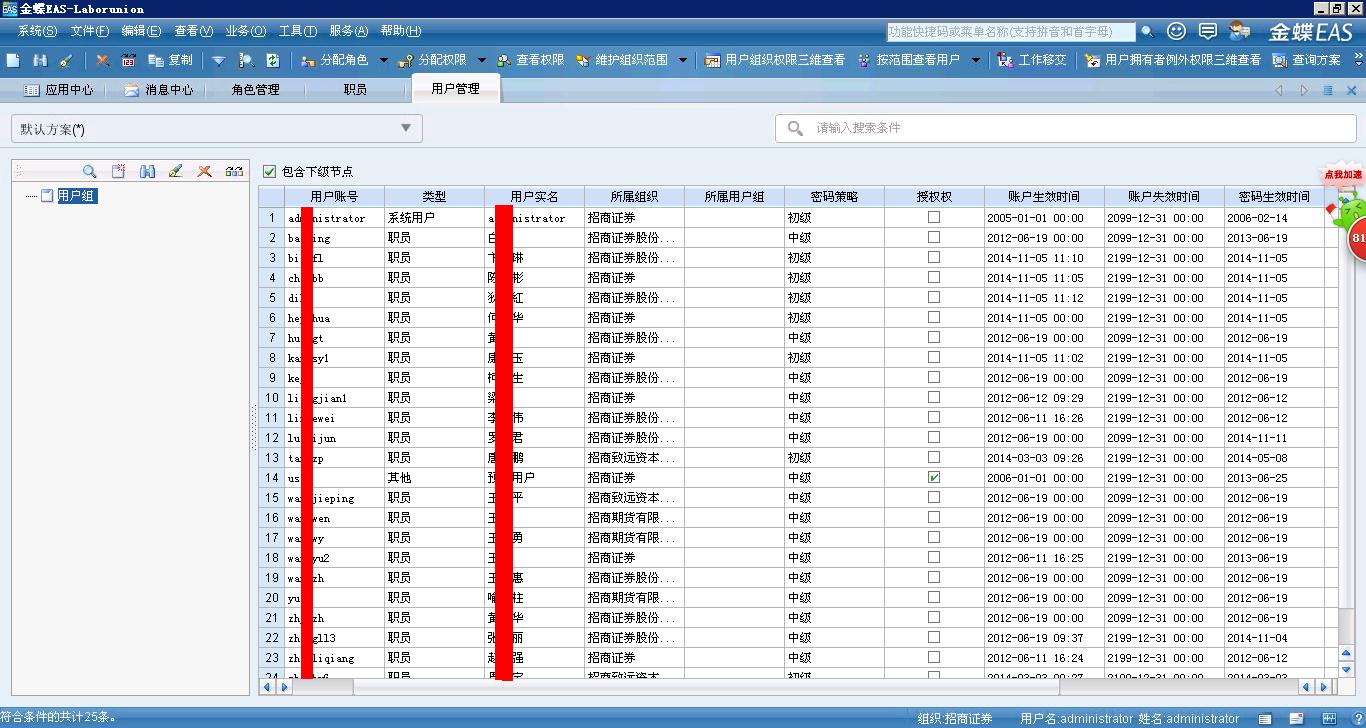Click the tab list icon at tab bar right
The width and height of the screenshot is (1366, 728).
coord(1328,90)
